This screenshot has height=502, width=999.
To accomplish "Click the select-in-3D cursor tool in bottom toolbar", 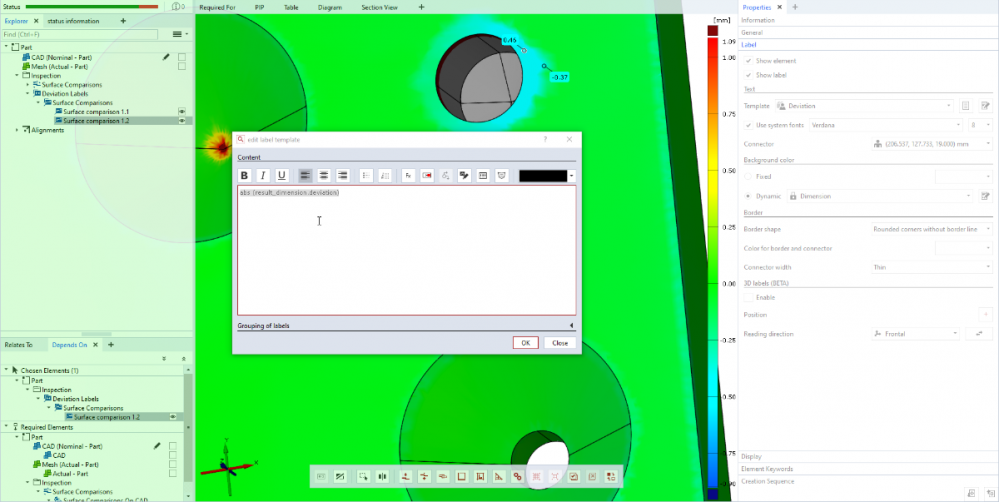I will click(x=363, y=476).
